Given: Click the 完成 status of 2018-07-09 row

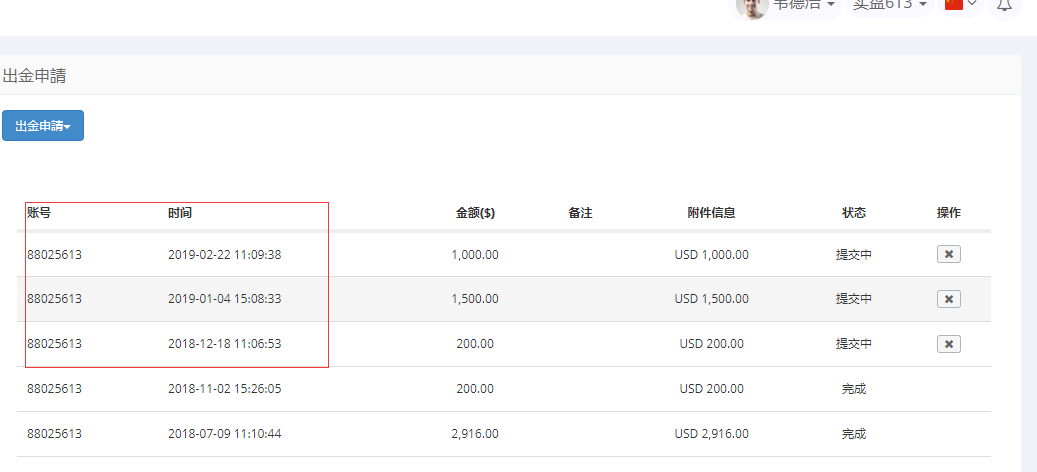Looking at the screenshot, I should coord(853,434).
